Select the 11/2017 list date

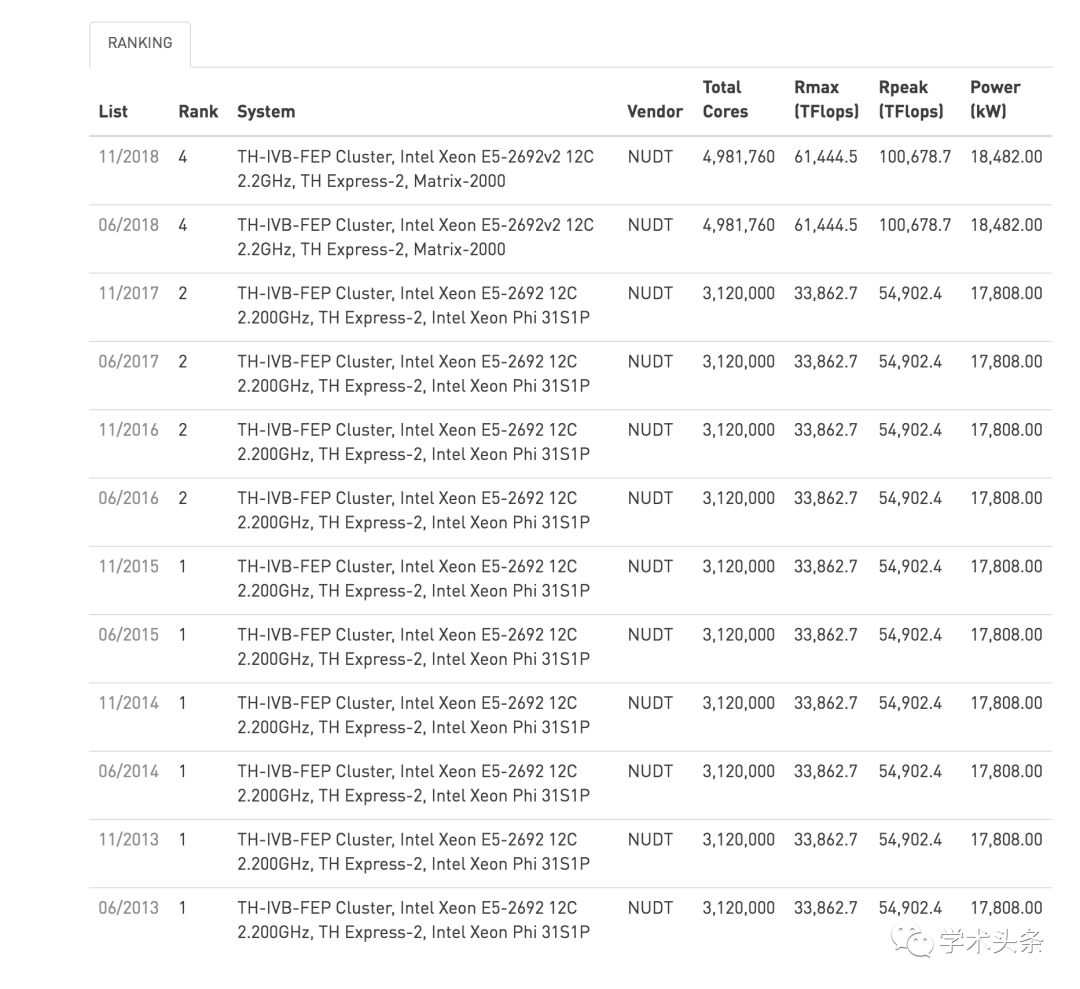(129, 293)
